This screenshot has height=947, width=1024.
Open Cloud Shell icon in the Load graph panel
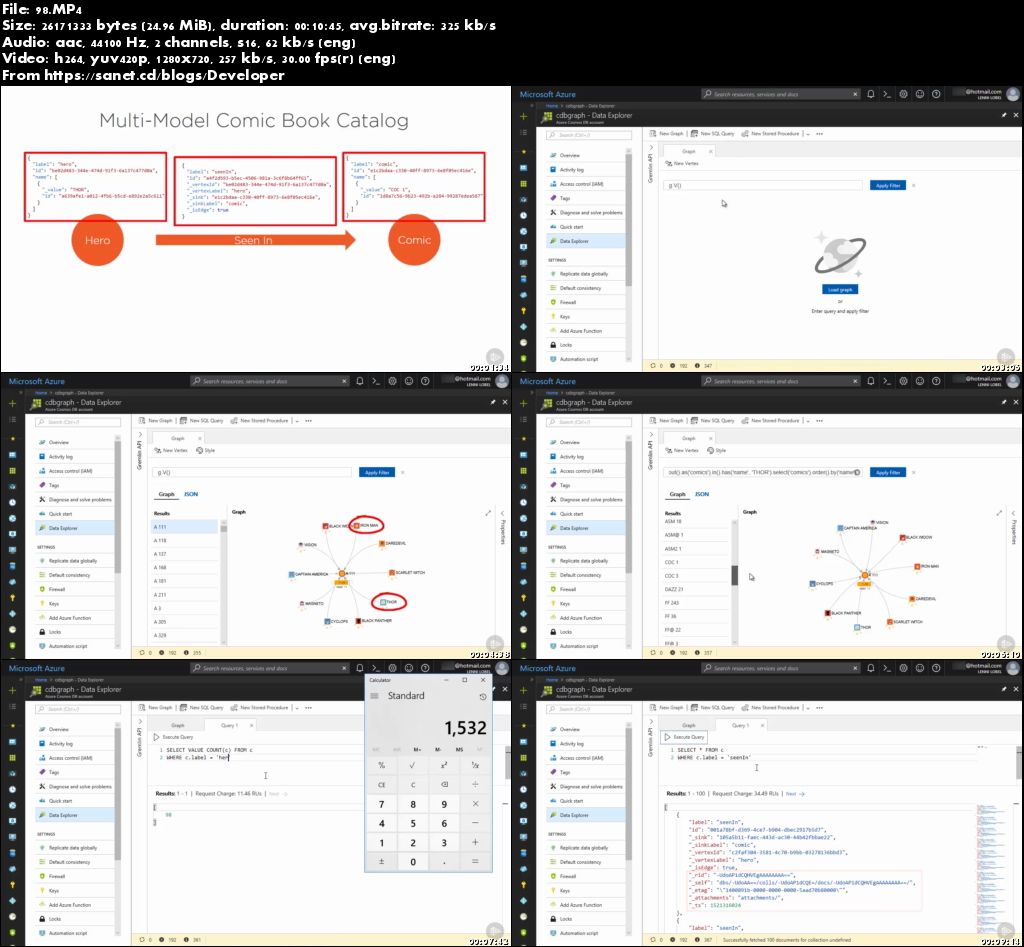[887, 94]
